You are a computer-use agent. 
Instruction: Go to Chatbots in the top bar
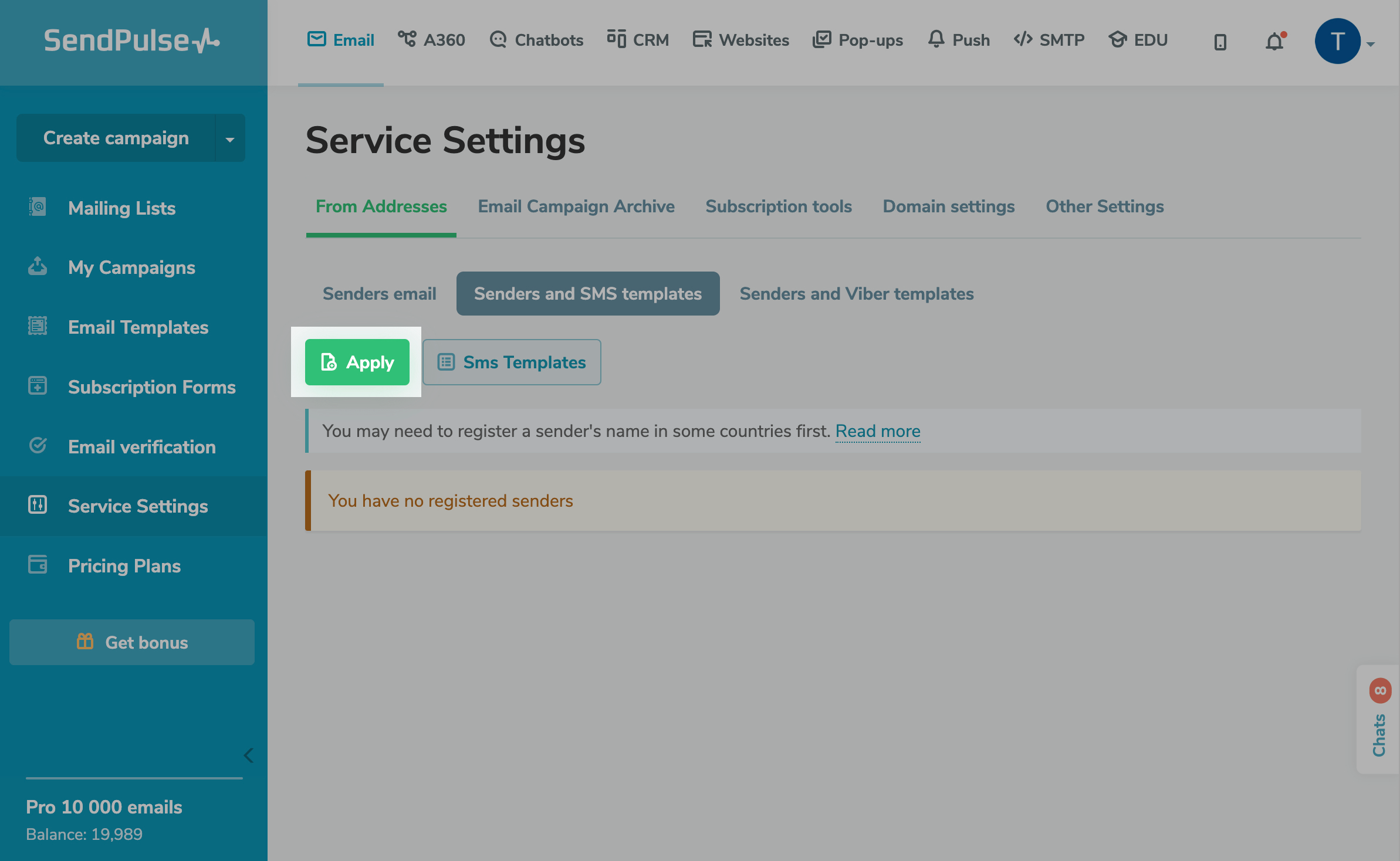536,40
